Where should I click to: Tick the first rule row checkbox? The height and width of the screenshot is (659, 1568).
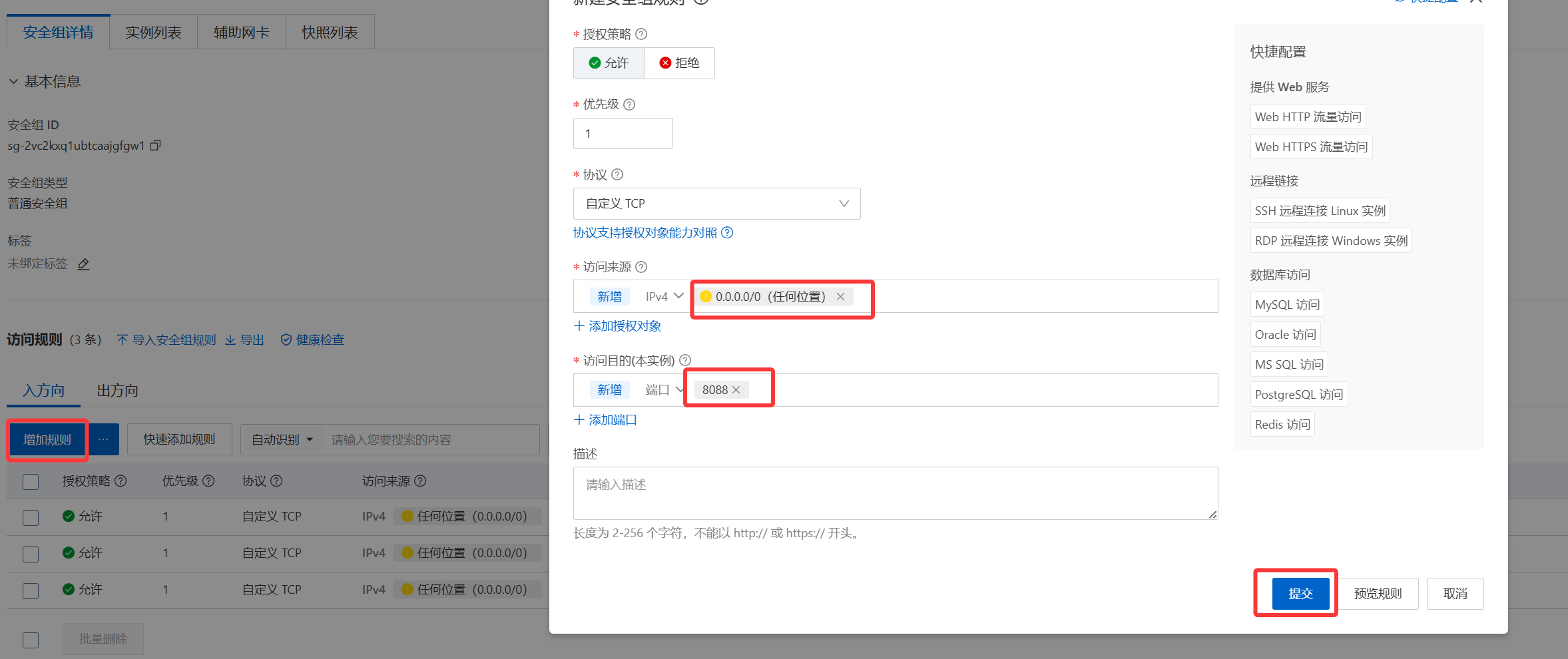(31, 517)
